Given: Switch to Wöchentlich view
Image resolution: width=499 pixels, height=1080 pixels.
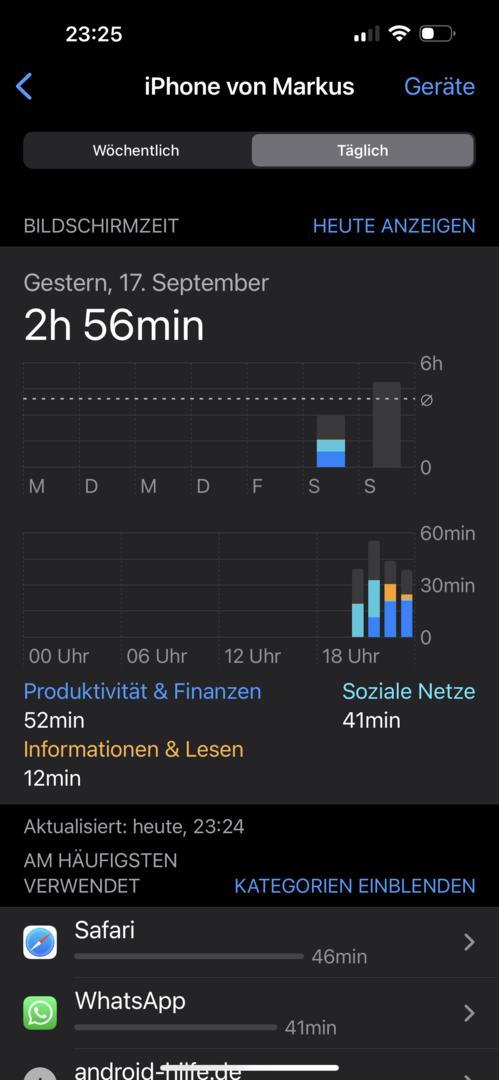Looking at the screenshot, I should (x=136, y=150).
